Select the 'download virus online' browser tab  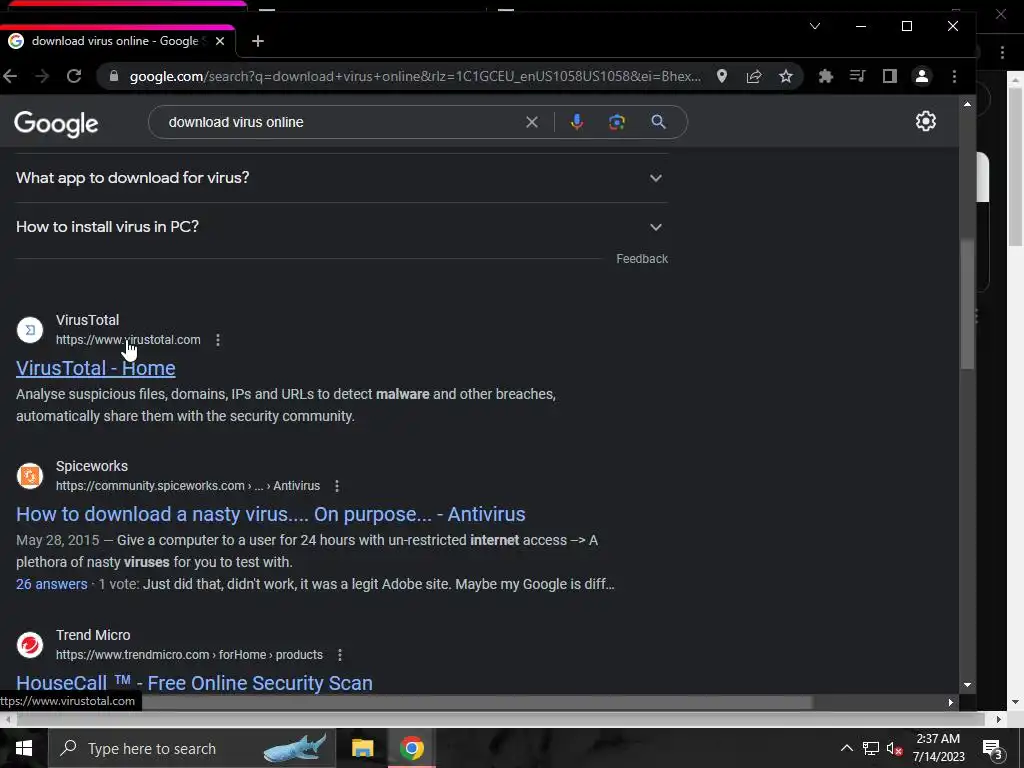click(118, 41)
